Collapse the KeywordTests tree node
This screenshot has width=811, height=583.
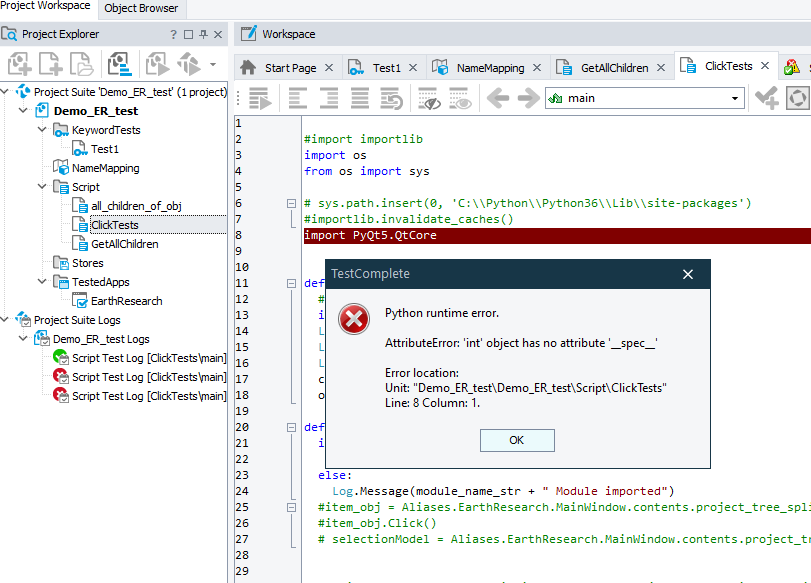pyautogui.click(x=41, y=130)
